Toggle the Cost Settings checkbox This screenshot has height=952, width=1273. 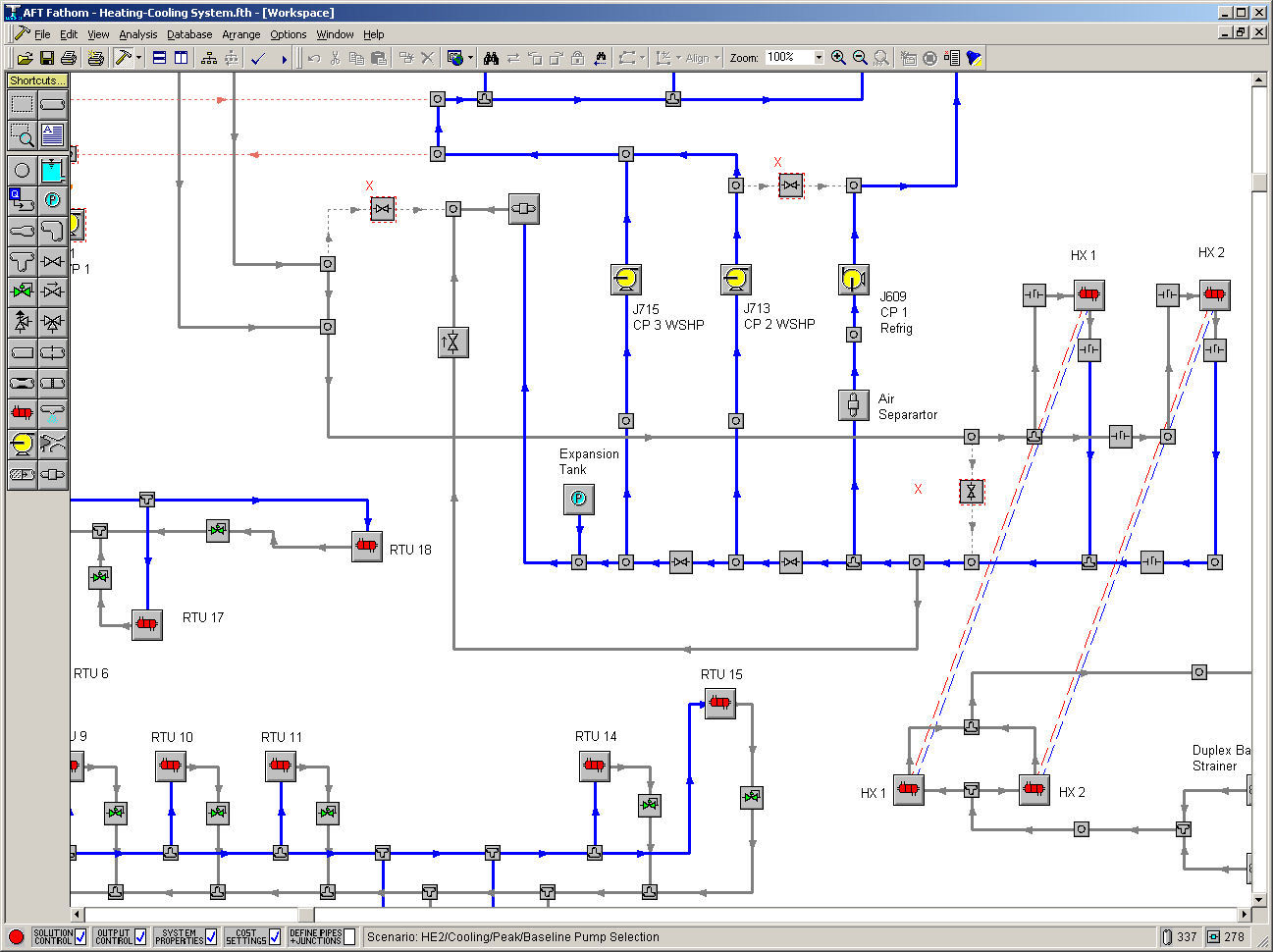click(275, 936)
